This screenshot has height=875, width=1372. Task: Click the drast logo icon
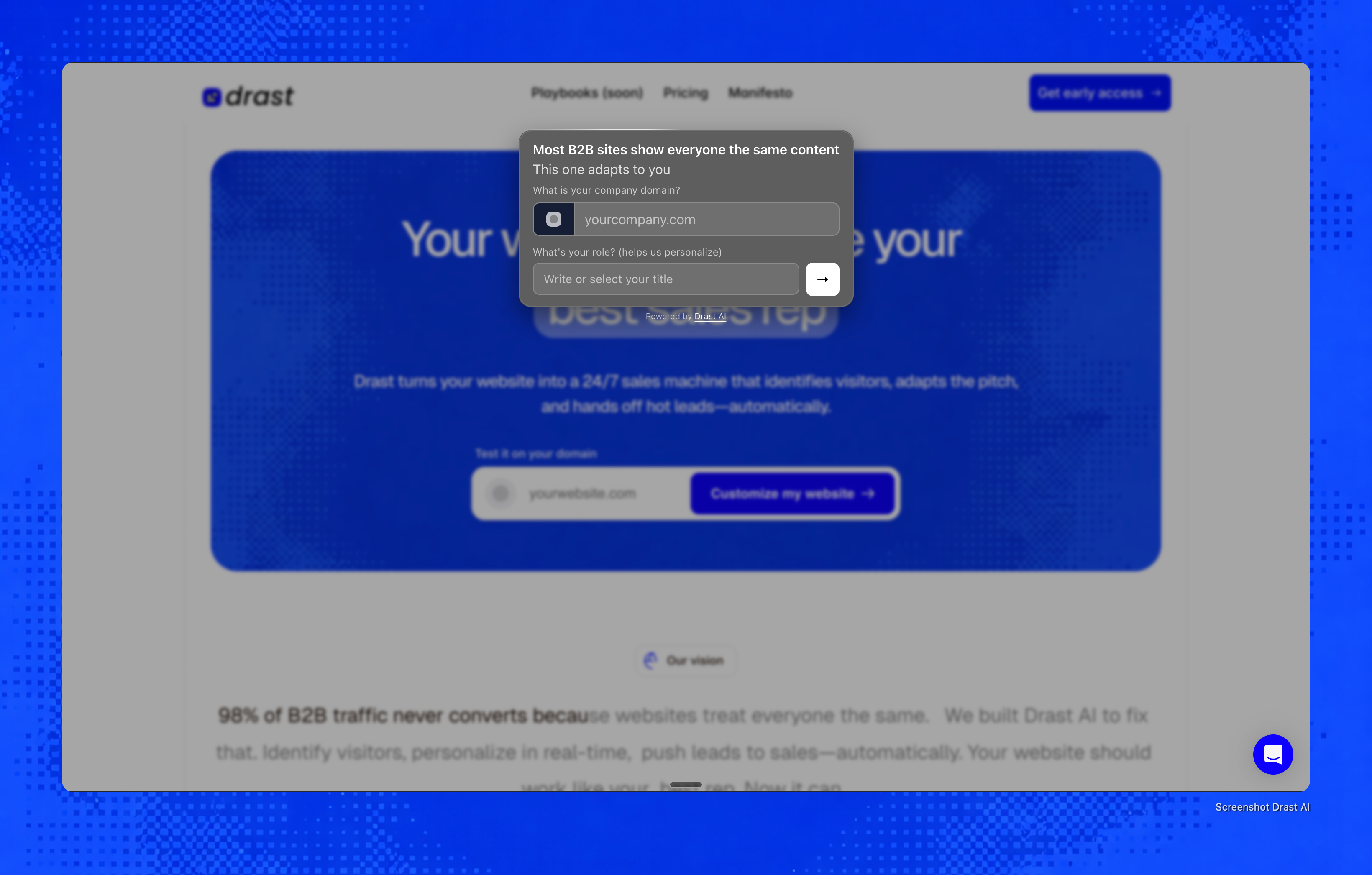[211, 97]
